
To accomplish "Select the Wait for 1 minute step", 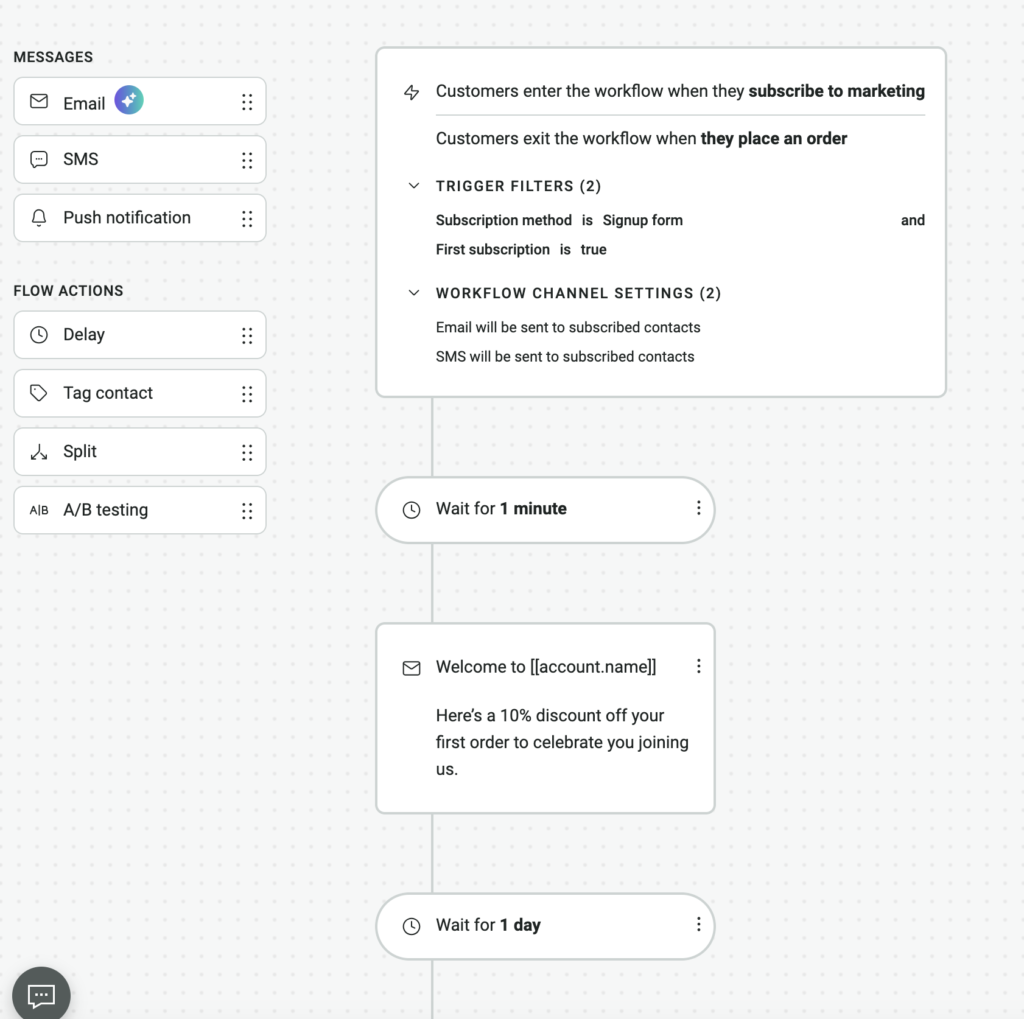I will (530, 509).
